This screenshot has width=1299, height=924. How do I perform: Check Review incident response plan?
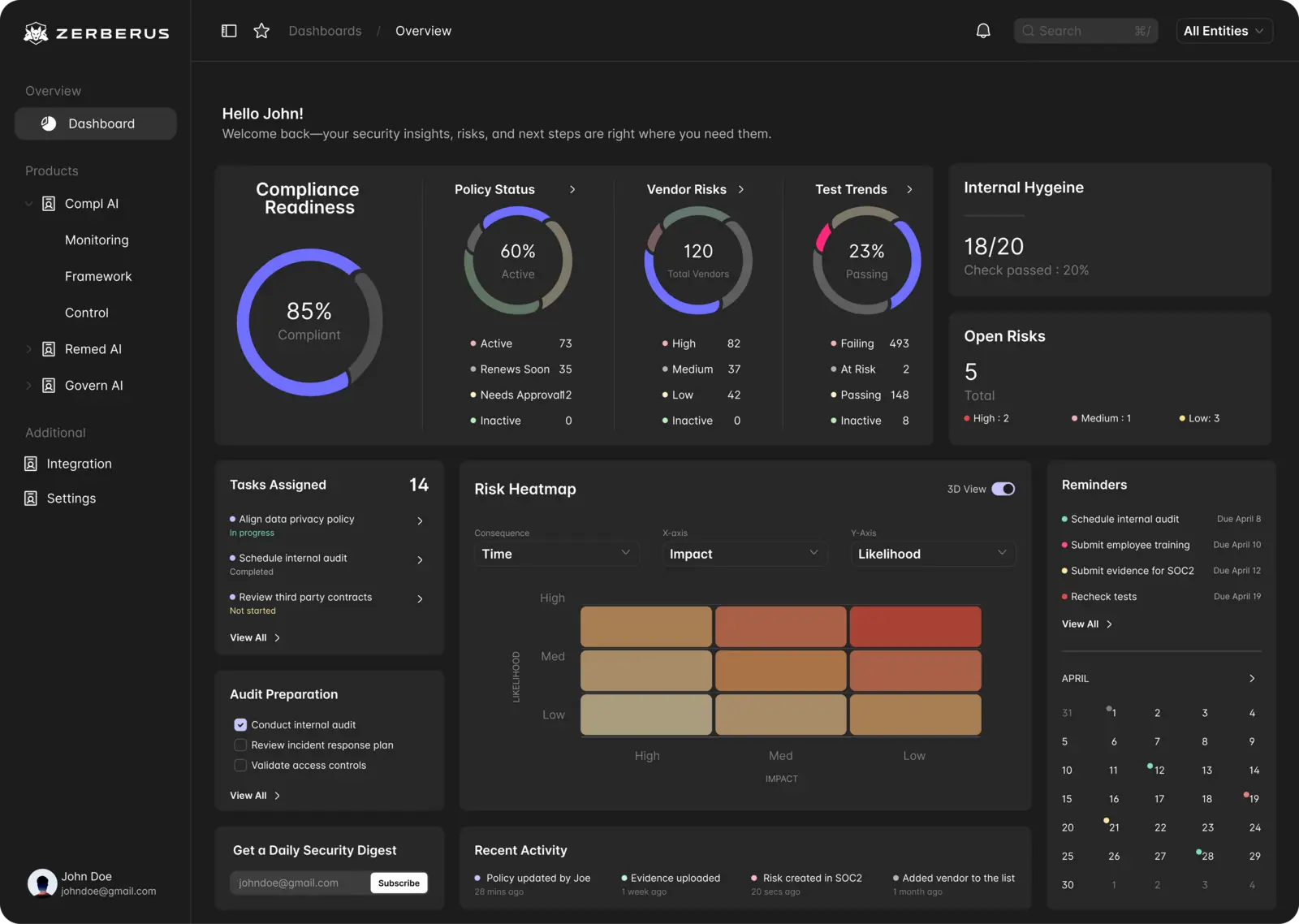pos(240,745)
